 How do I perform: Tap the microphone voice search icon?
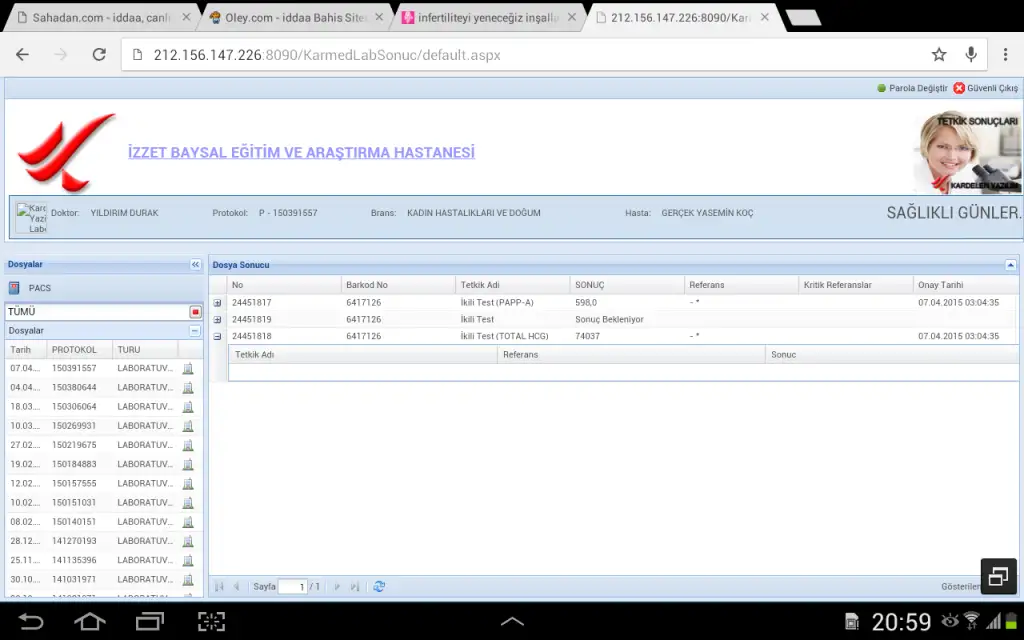(970, 55)
